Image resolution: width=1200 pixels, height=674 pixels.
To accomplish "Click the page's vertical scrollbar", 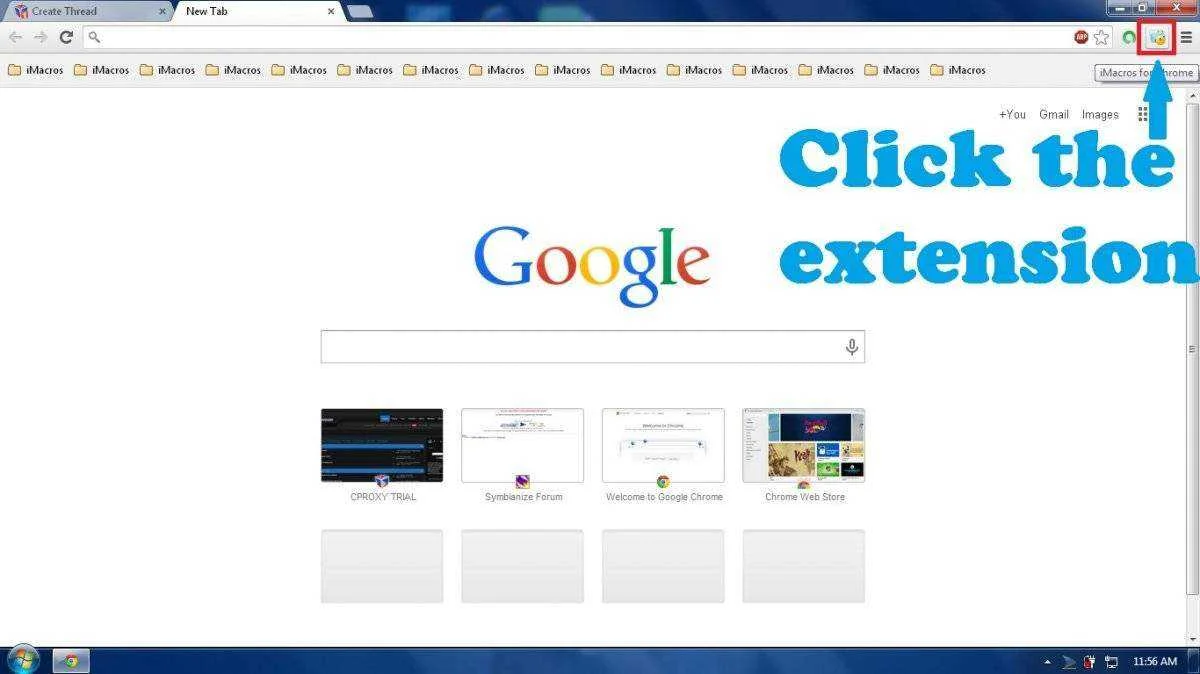I will coord(1191,350).
